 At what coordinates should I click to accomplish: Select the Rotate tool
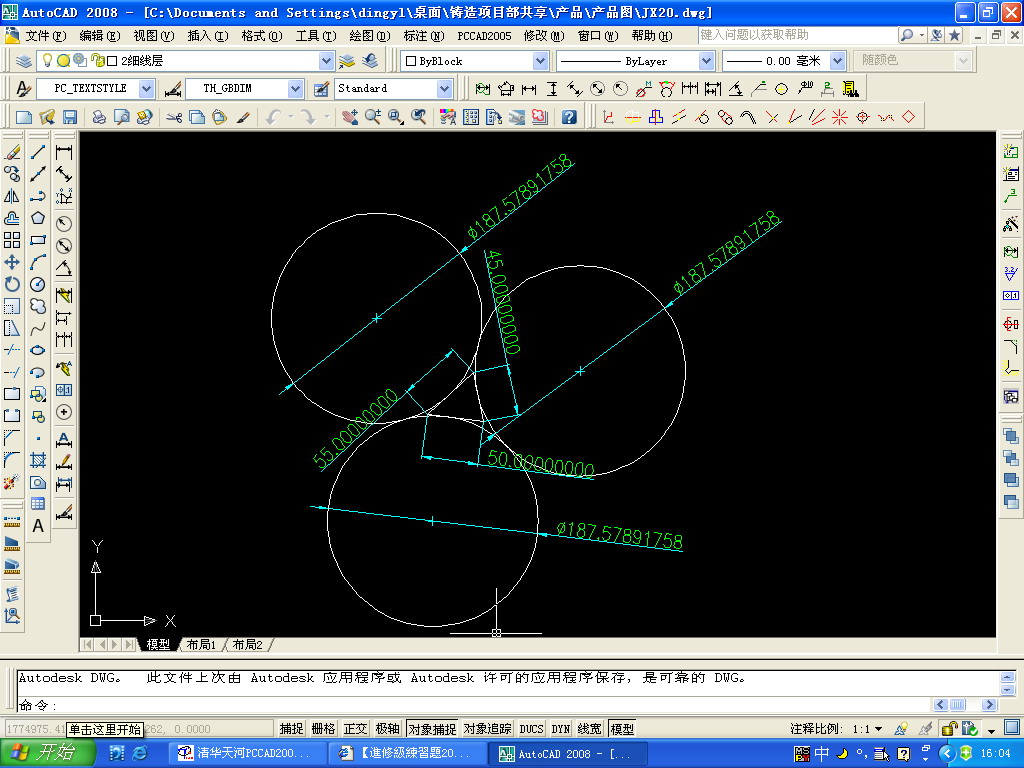point(12,285)
